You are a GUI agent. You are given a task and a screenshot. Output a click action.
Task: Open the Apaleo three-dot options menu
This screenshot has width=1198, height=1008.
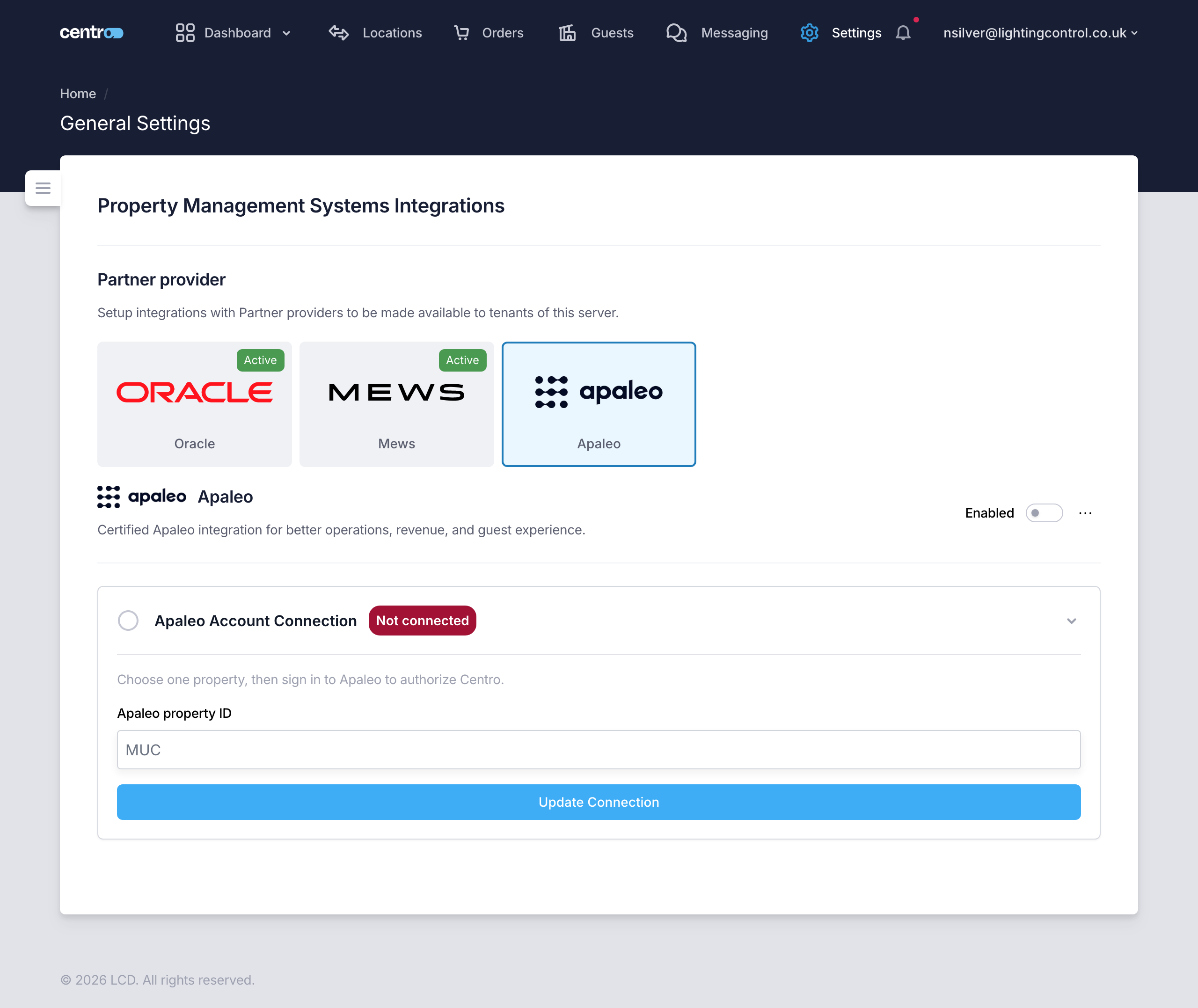pos(1086,513)
